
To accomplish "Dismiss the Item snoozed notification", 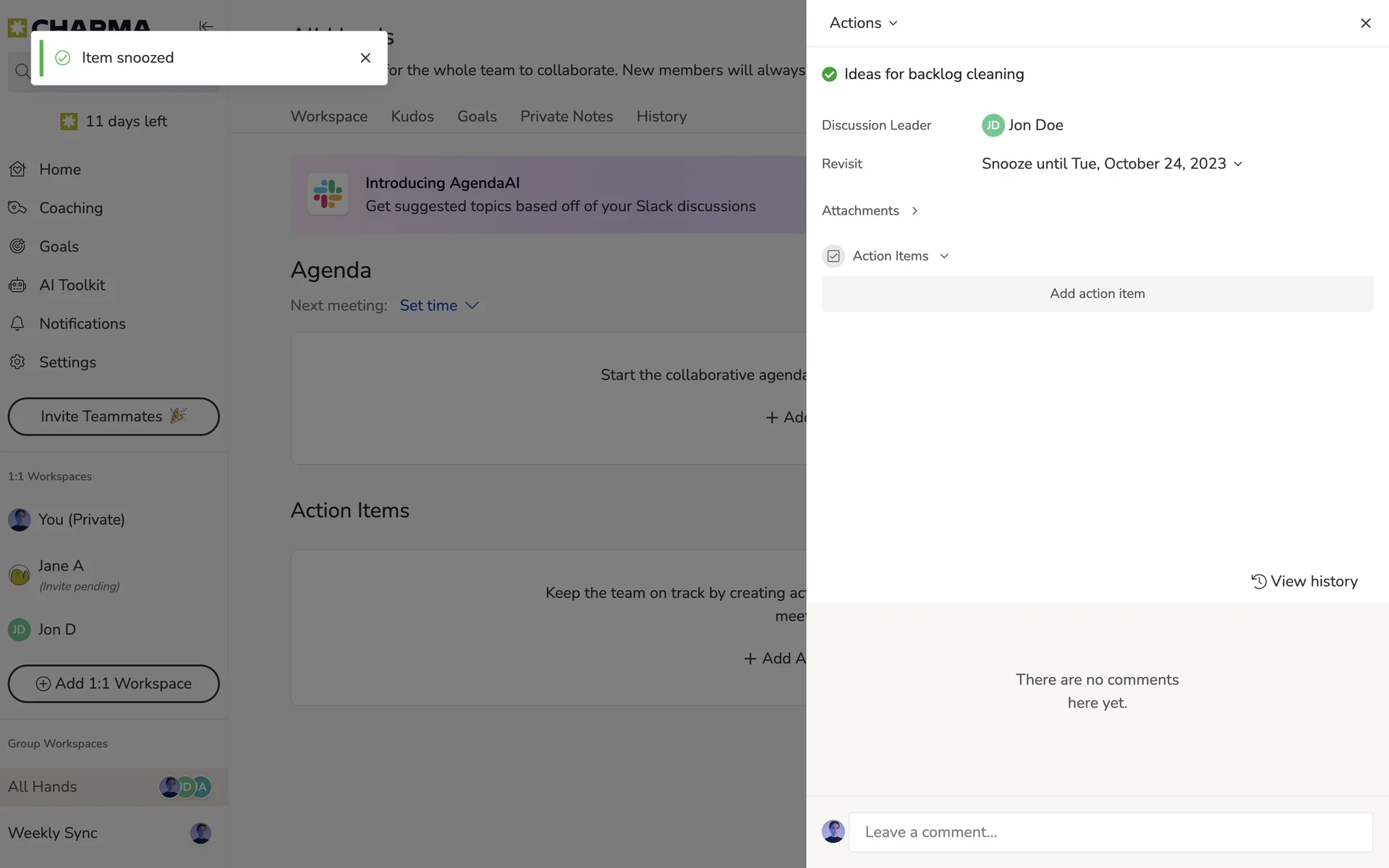I will (x=365, y=58).
